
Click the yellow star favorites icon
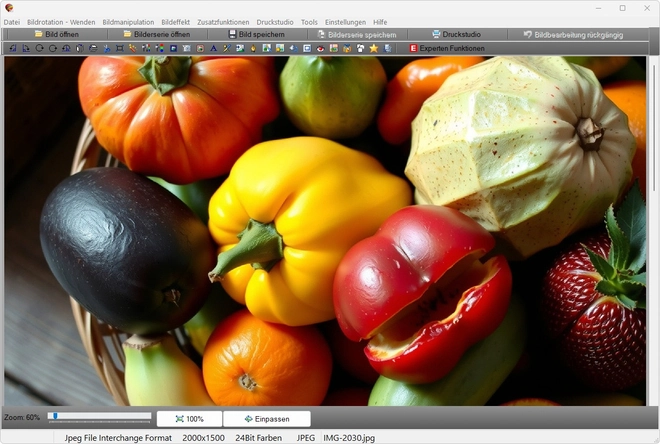coord(373,48)
